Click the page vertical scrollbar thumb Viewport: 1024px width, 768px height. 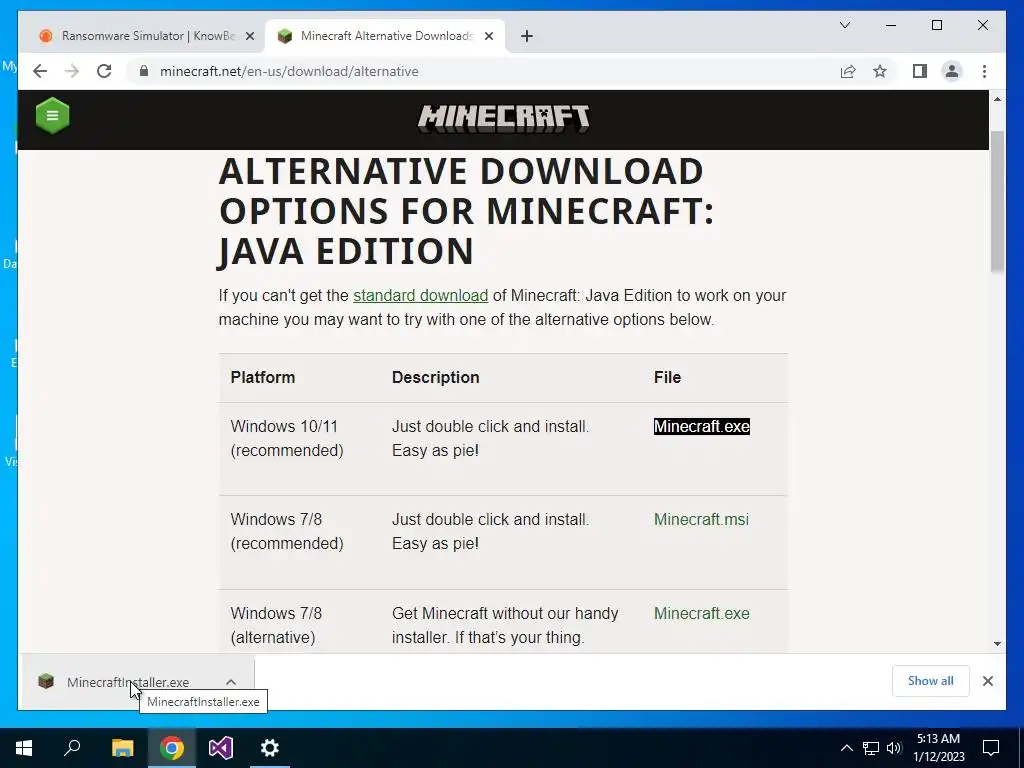pyautogui.click(x=997, y=200)
